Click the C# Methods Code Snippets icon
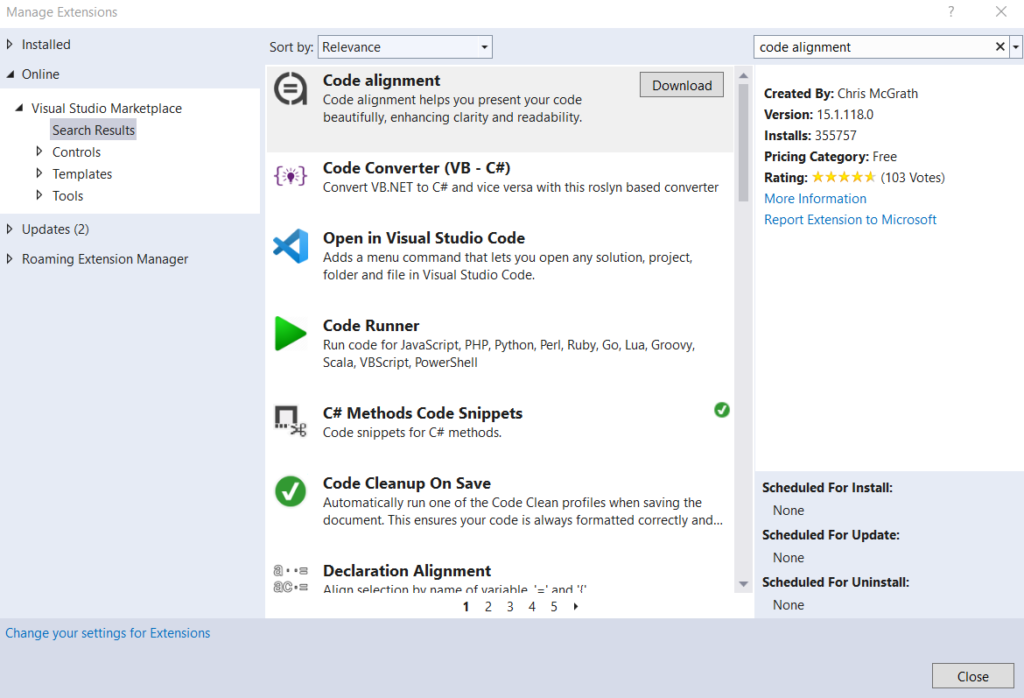Image resolution: width=1024 pixels, height=698 pixels. click(290, 420)
